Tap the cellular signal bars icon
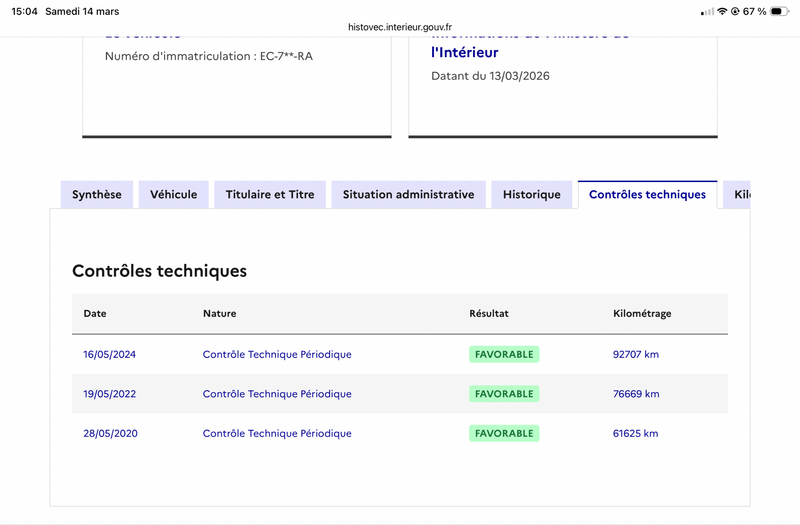Viewport: 800px width, 525px height. (x=708, y=11)
